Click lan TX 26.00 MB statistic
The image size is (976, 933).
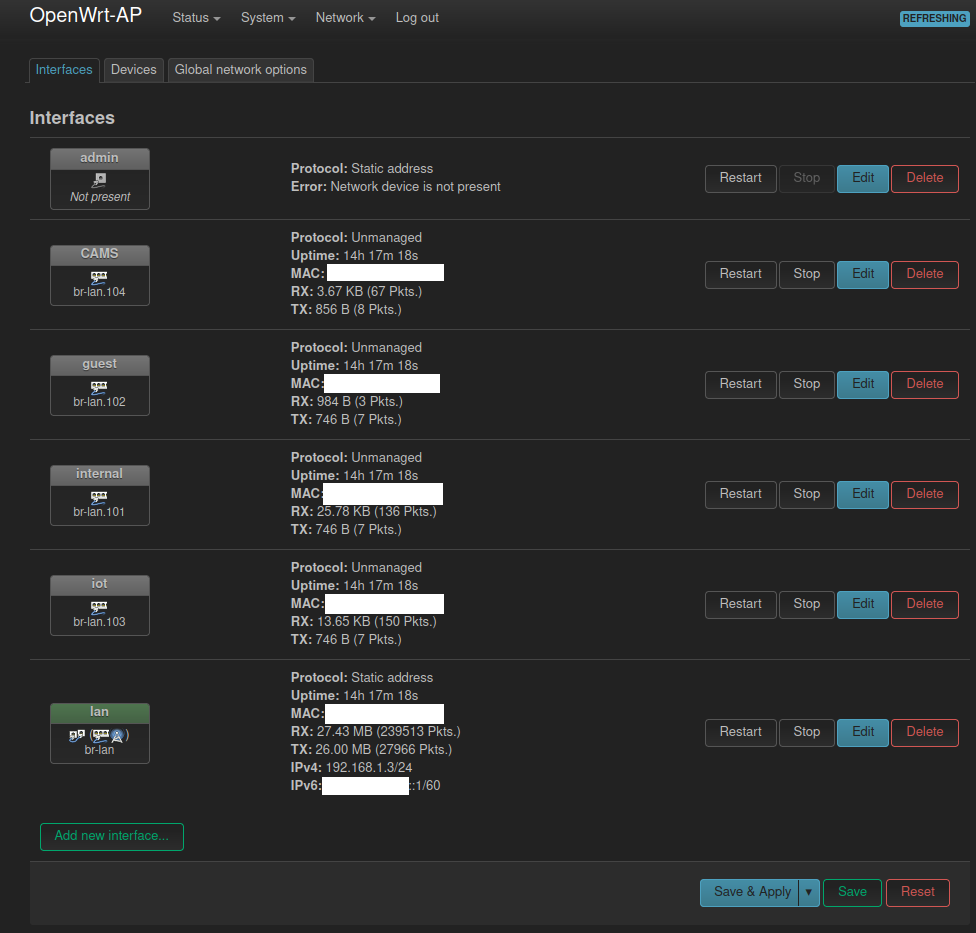pyautogui.click(x=372, y=749)
